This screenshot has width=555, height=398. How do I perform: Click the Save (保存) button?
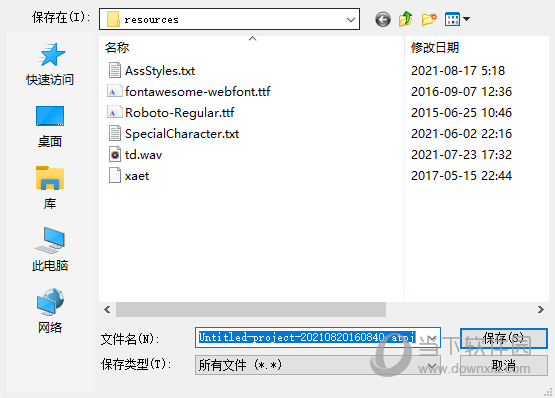point(504,338)
